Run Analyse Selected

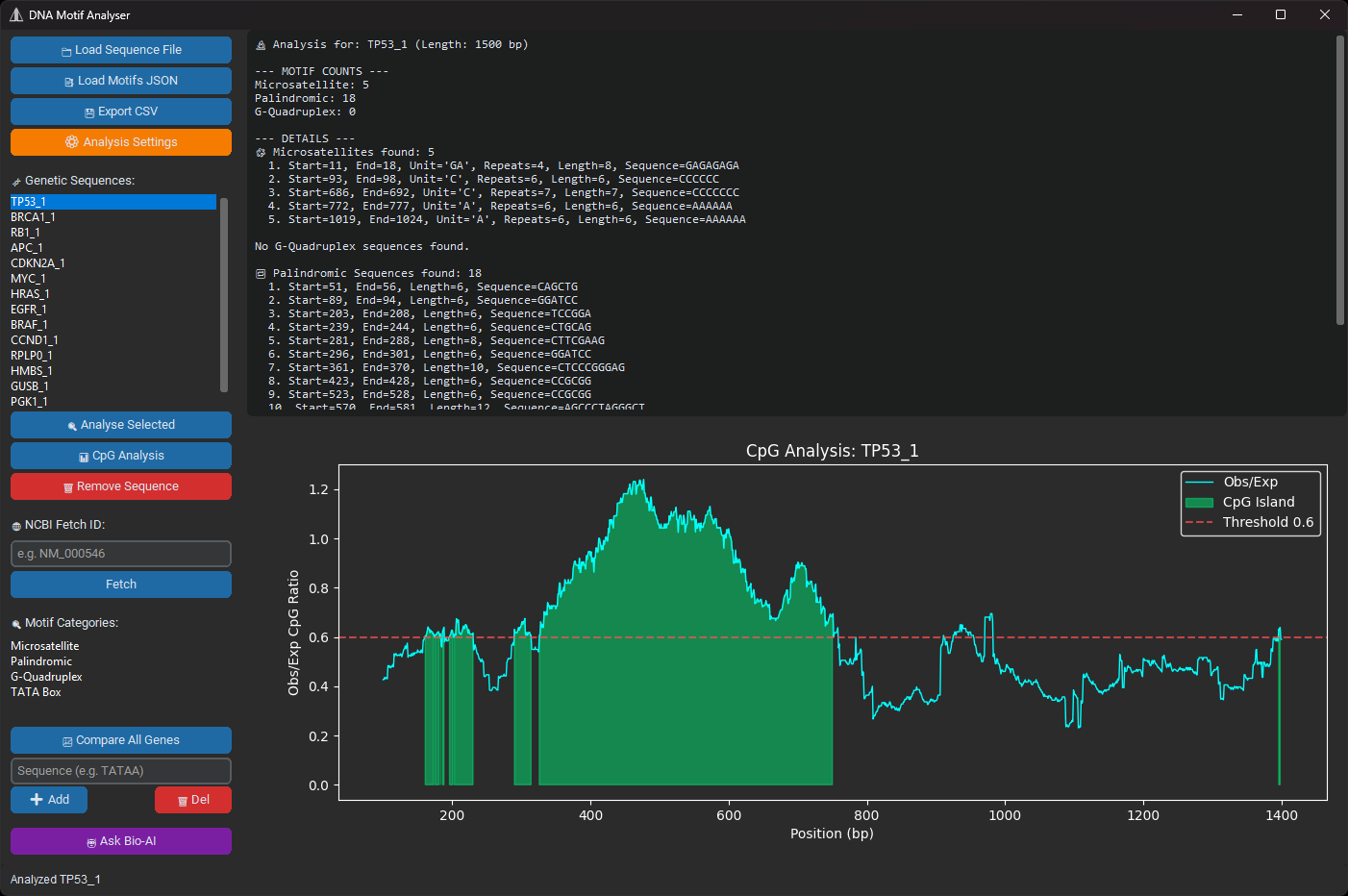(121, 425)
